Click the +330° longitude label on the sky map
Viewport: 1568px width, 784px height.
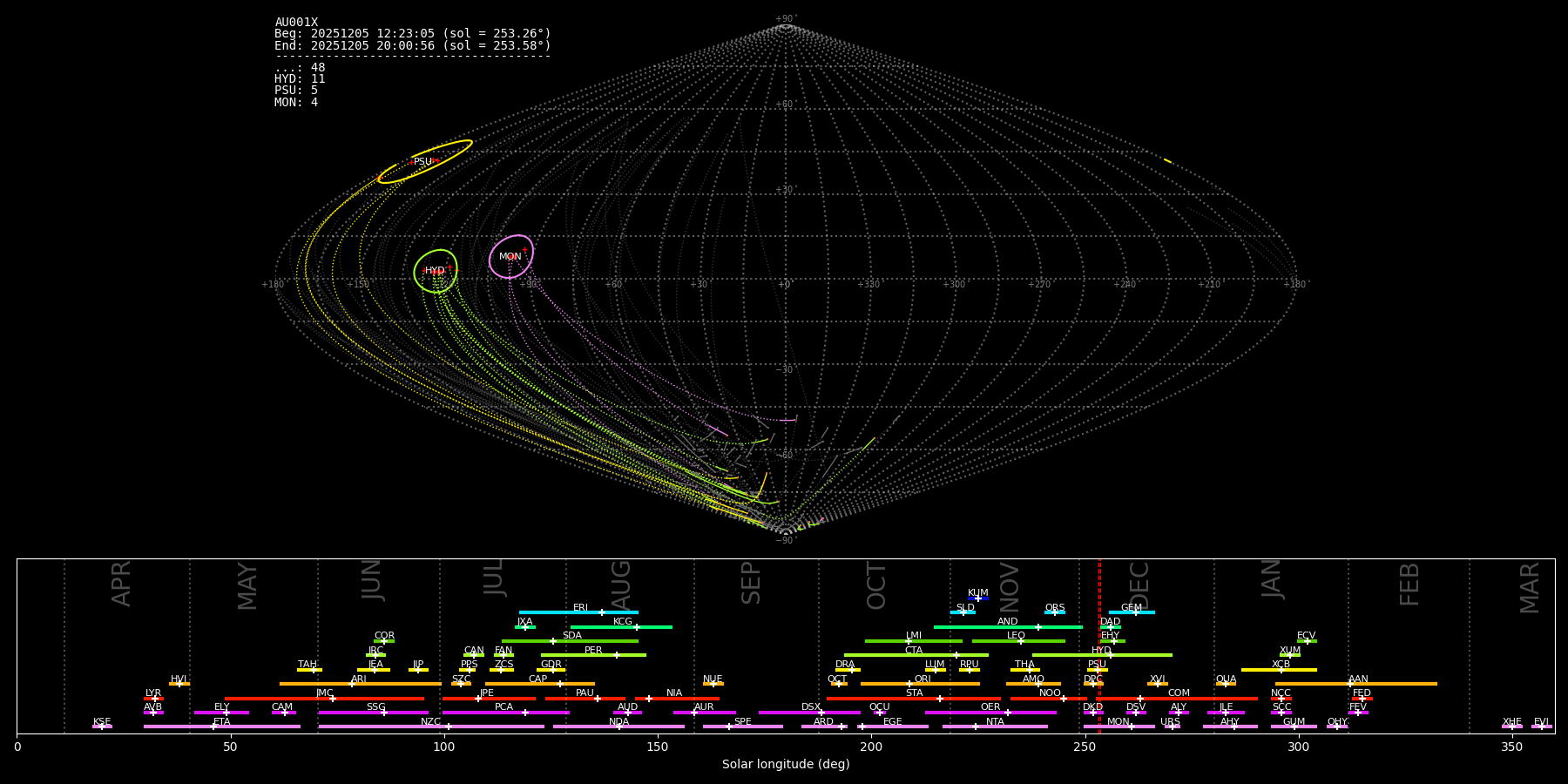[x=869, y=285]
